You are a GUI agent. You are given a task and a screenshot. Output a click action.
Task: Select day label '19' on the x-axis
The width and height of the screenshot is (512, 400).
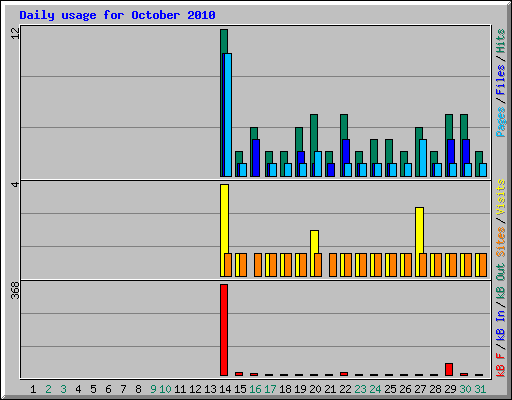click(300, 389)
